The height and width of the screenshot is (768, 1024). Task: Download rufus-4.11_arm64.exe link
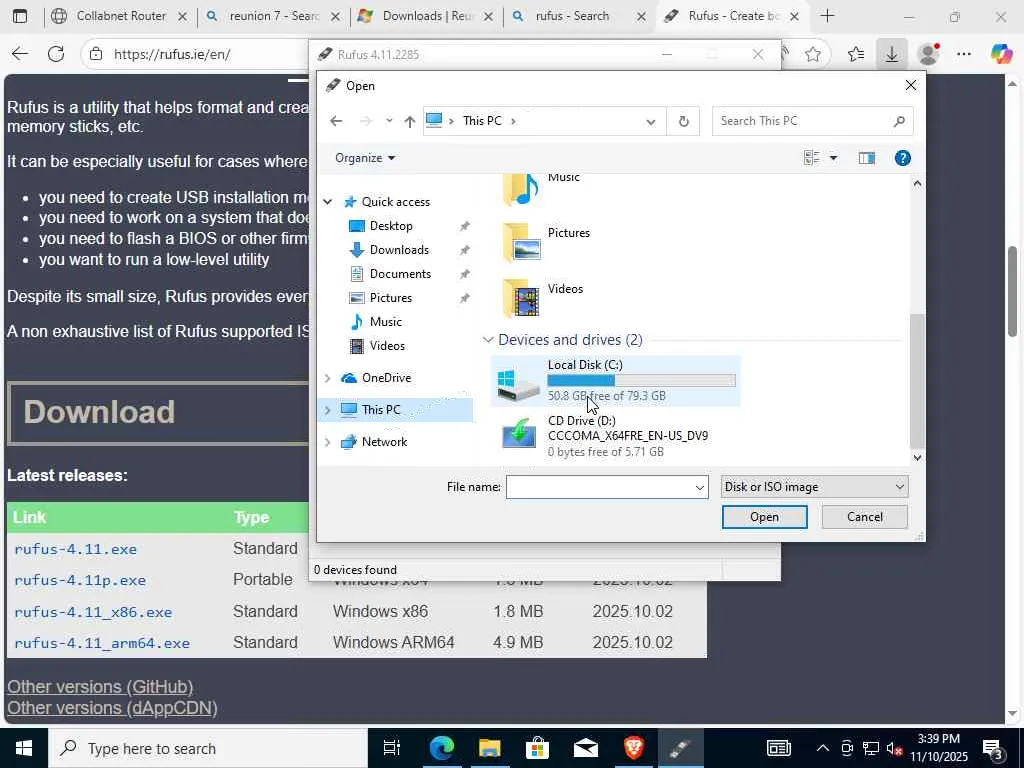point(103,643)
